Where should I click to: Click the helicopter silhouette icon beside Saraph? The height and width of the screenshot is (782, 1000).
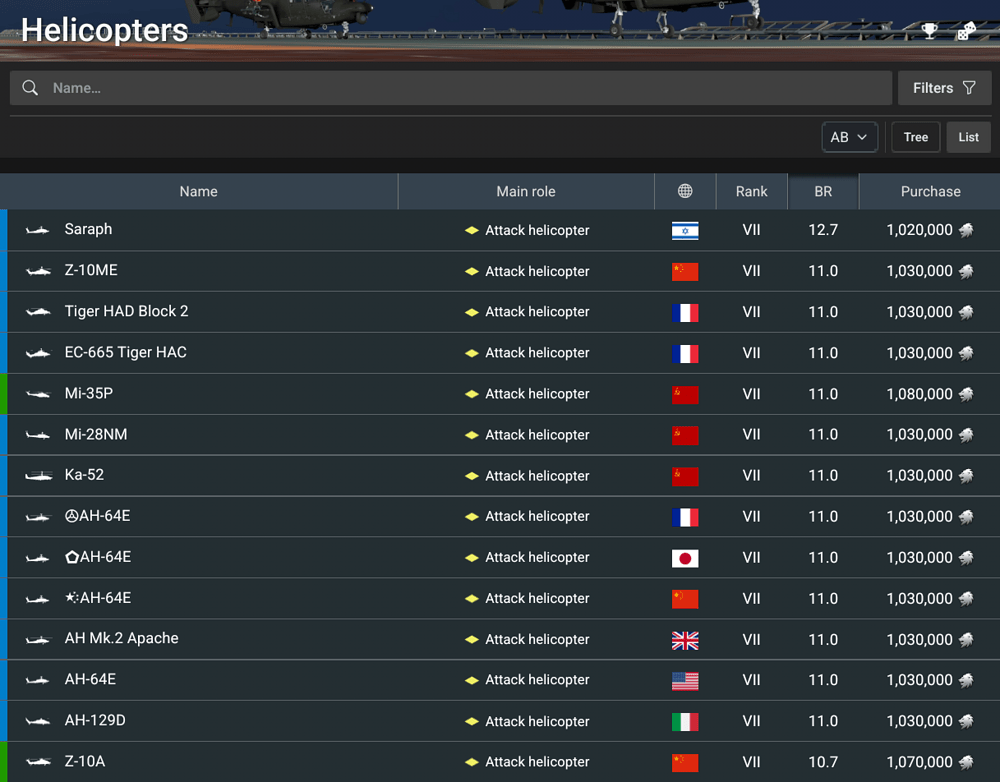pyautogui.click(x=38, y=230)
